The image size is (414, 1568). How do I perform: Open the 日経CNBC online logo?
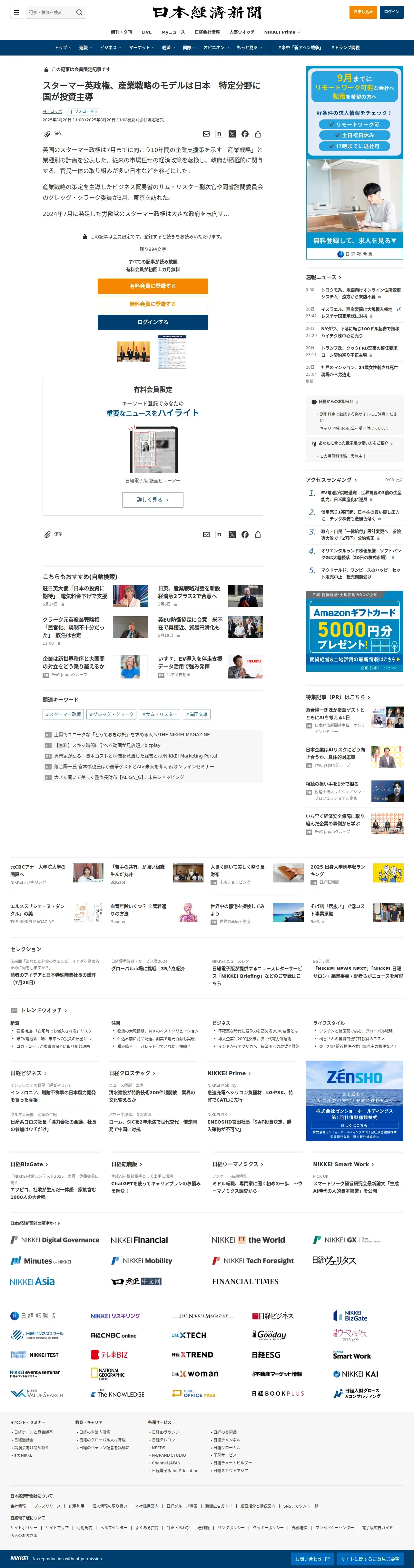[x=114, y=1336]
